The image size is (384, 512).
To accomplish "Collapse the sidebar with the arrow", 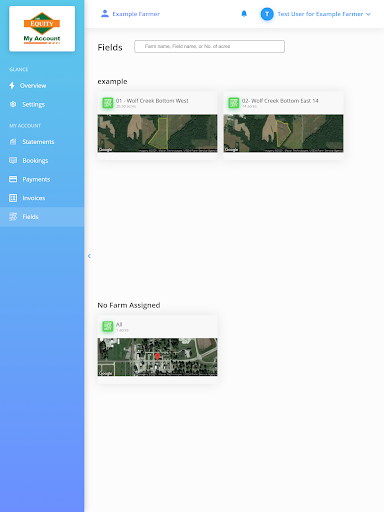I will click(x=89, y=256).
